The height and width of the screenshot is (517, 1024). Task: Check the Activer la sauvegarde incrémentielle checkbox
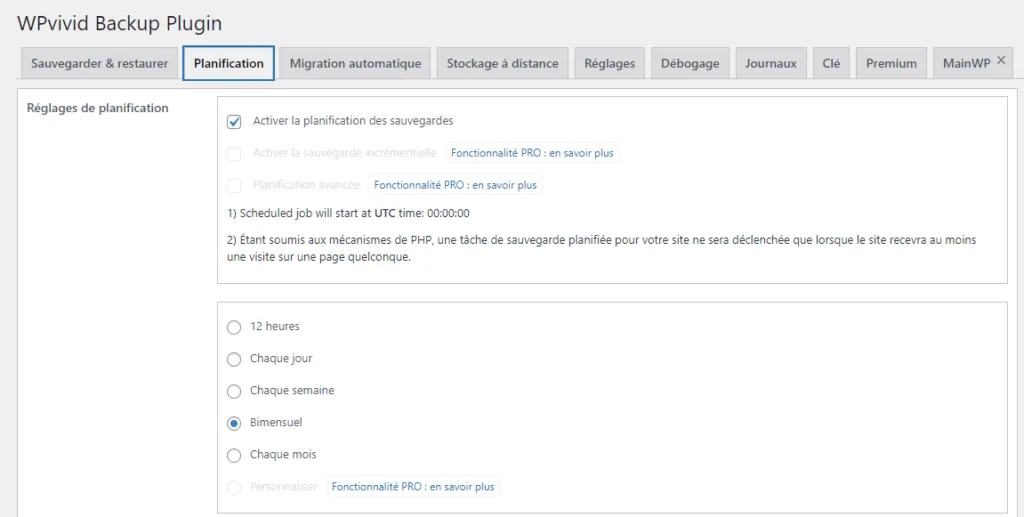[x=234, y=153]
